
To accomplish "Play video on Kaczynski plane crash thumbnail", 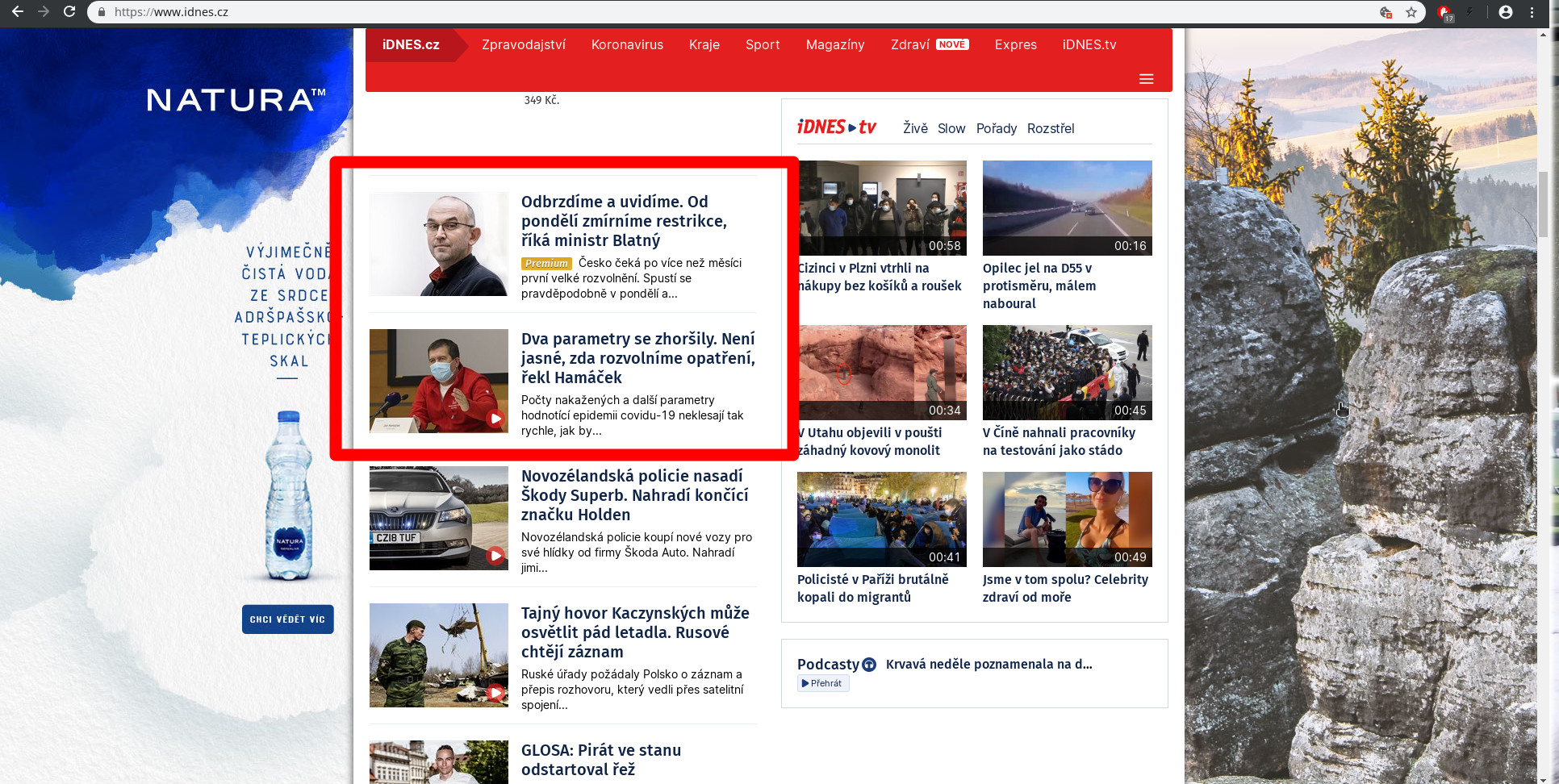I will (495, 692).
